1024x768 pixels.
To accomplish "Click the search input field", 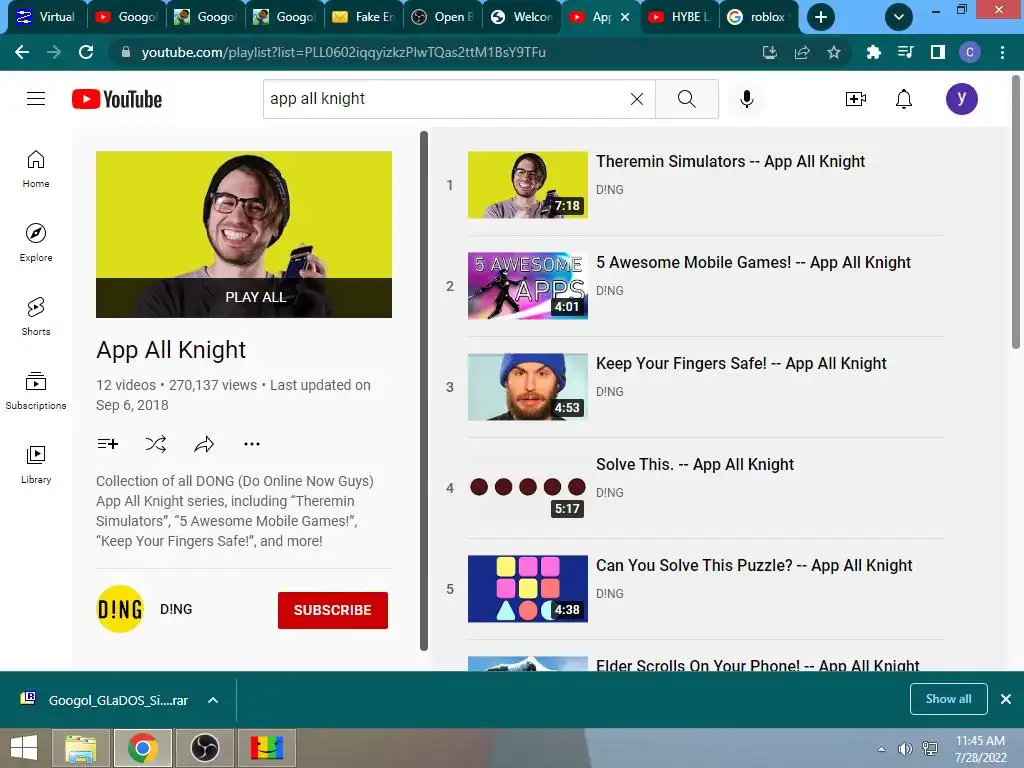I will tap(447, 99).
